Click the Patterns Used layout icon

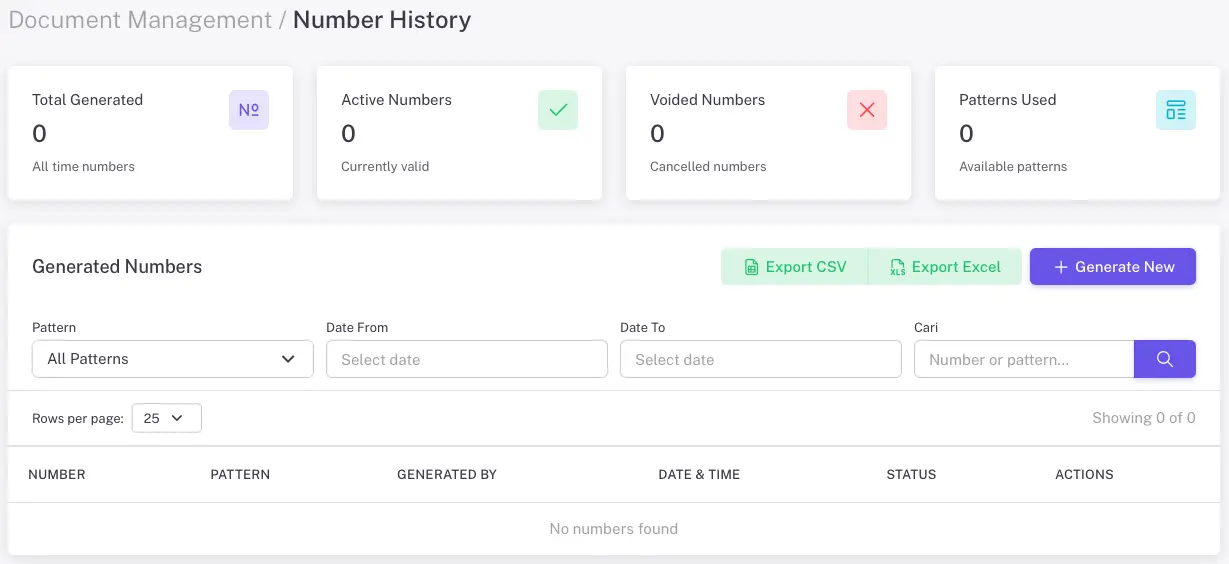click(x=1175, y=110)
